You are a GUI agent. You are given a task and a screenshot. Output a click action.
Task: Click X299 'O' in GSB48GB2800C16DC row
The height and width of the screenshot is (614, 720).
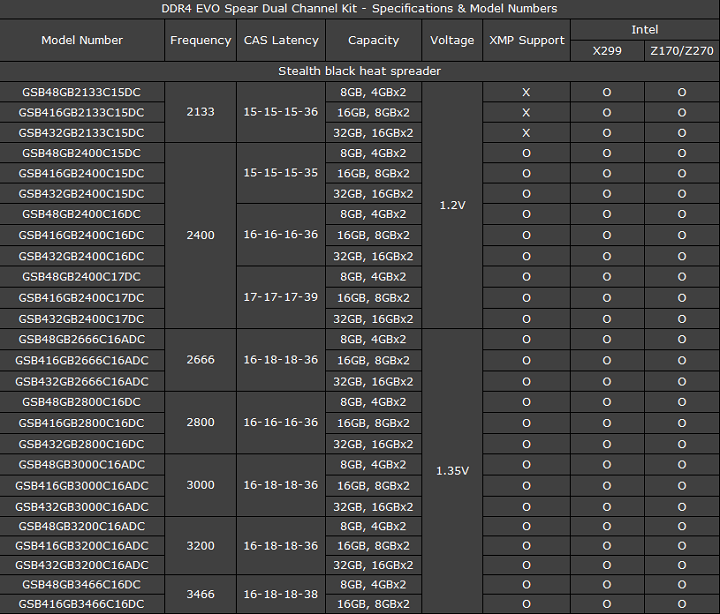pyautogui.click(x=607, y=402)
